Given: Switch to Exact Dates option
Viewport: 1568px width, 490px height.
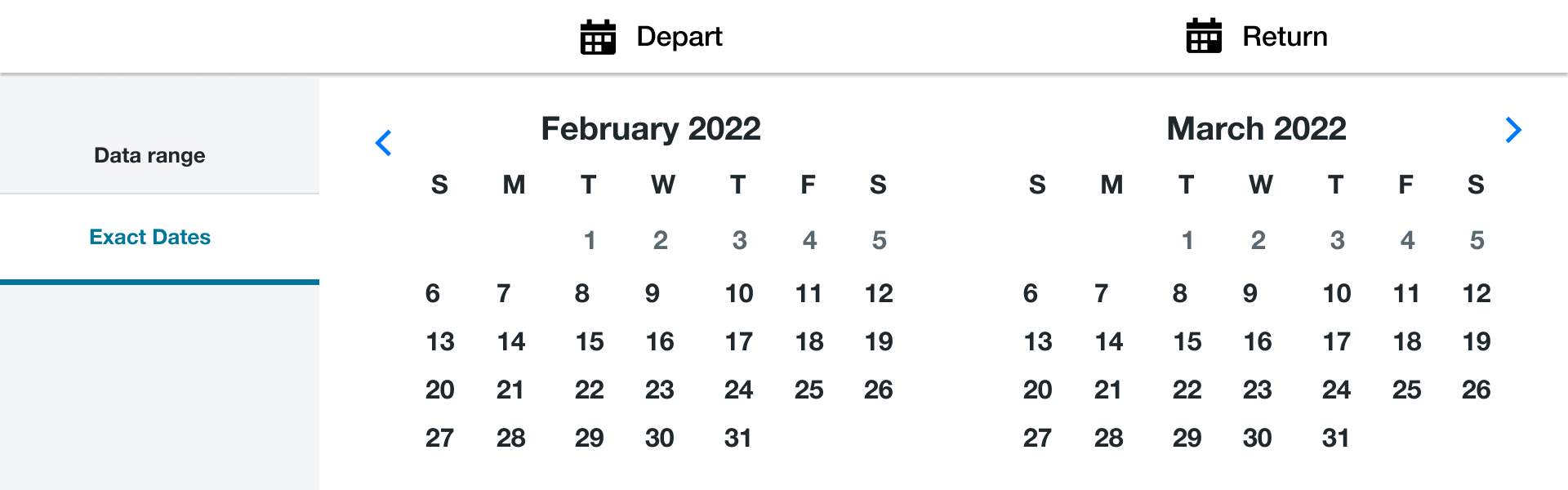Looking at the screenshot, I should point(149,237).
